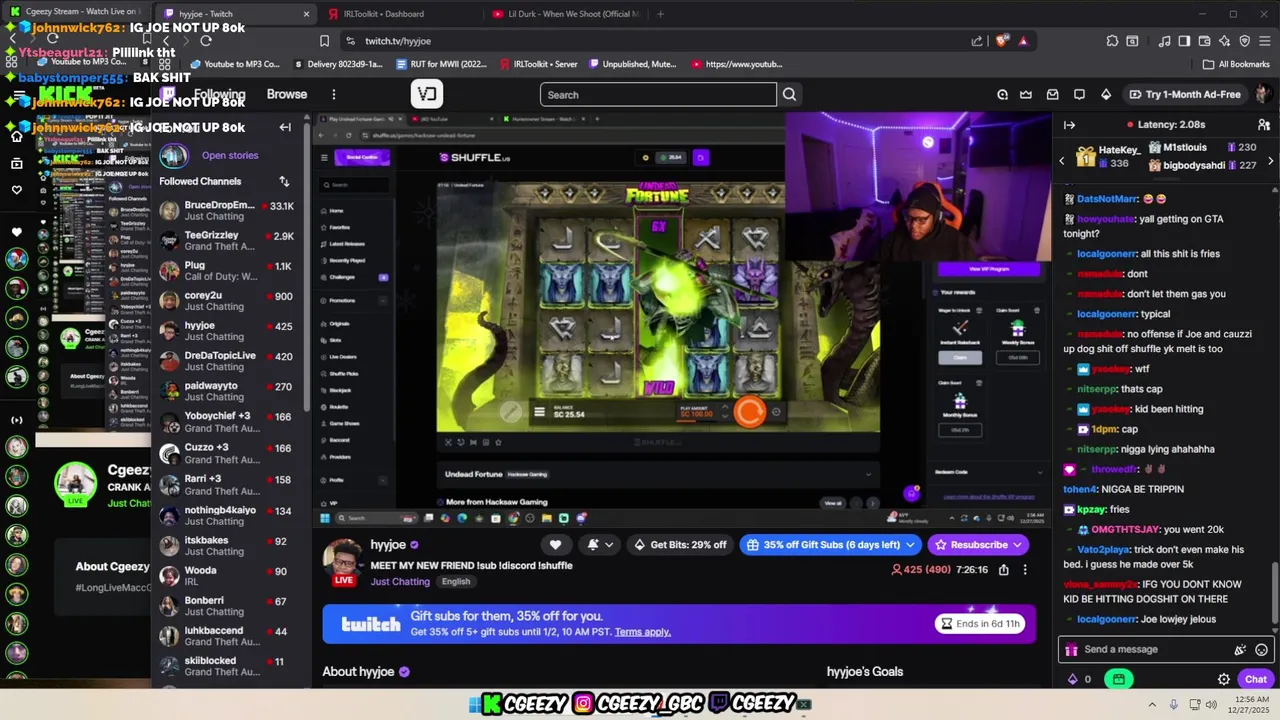
Task: Open notification bell dropdown
Action: (599, 545)
